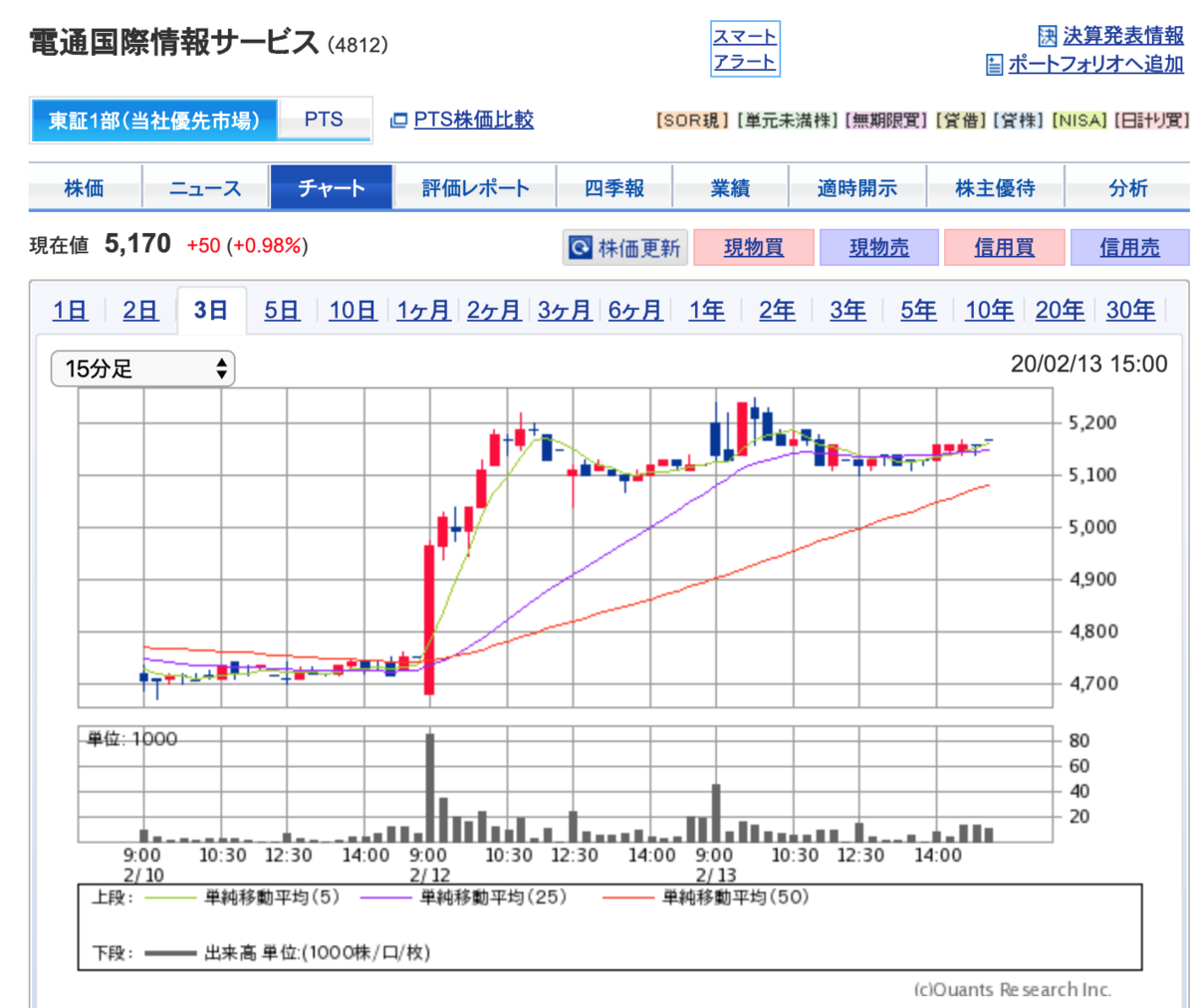Open the 四季報 tab
Screen dimensions: 1195x1008
click(613, 187)
